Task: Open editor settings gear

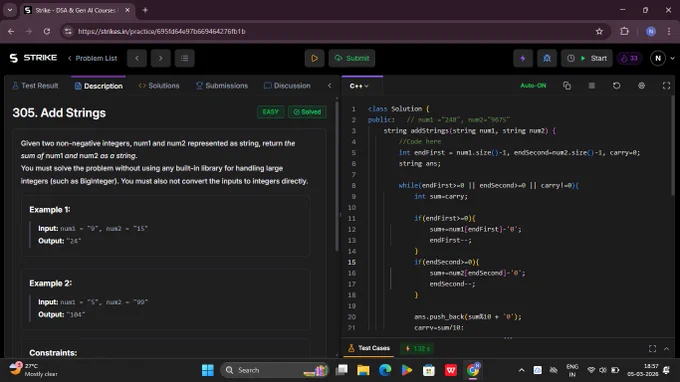Action: [641, 85]
